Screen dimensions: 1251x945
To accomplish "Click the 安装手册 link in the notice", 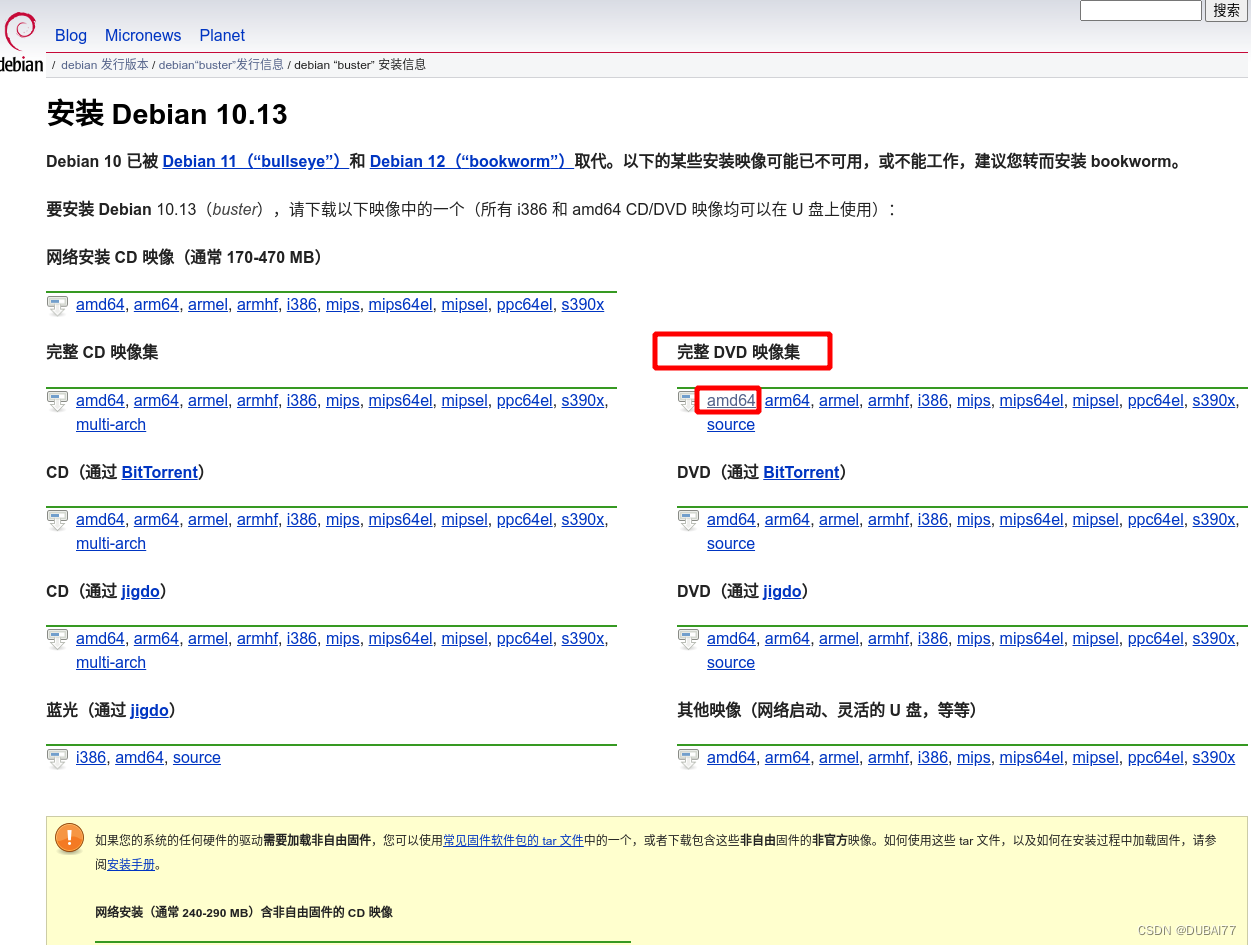I will [x=131, y=864].
